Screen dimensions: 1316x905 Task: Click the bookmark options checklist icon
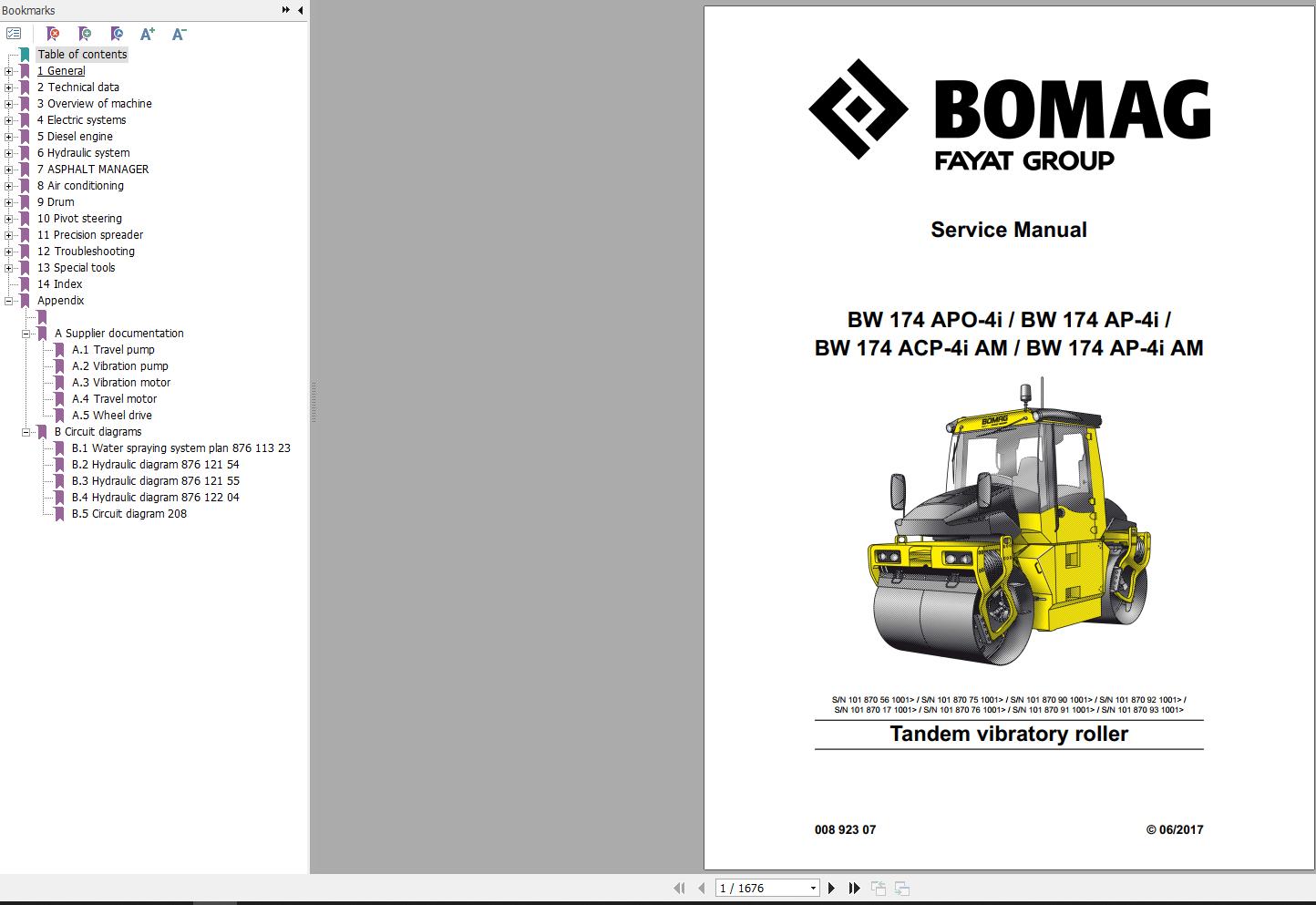(x=14, y=34)
